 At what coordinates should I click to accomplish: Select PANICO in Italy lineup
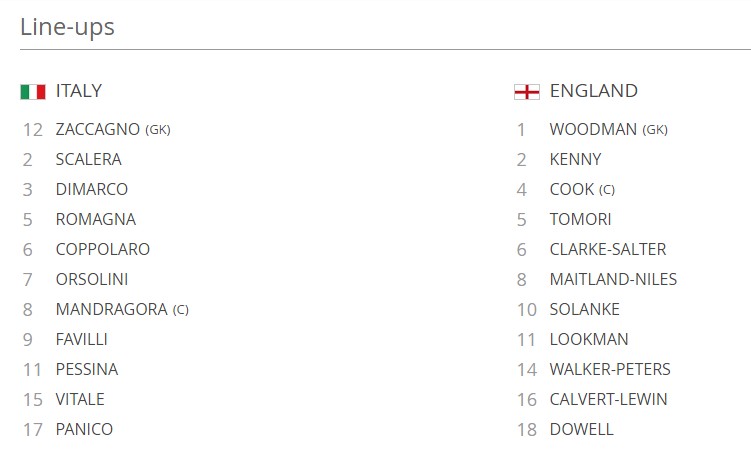point(84,429)
